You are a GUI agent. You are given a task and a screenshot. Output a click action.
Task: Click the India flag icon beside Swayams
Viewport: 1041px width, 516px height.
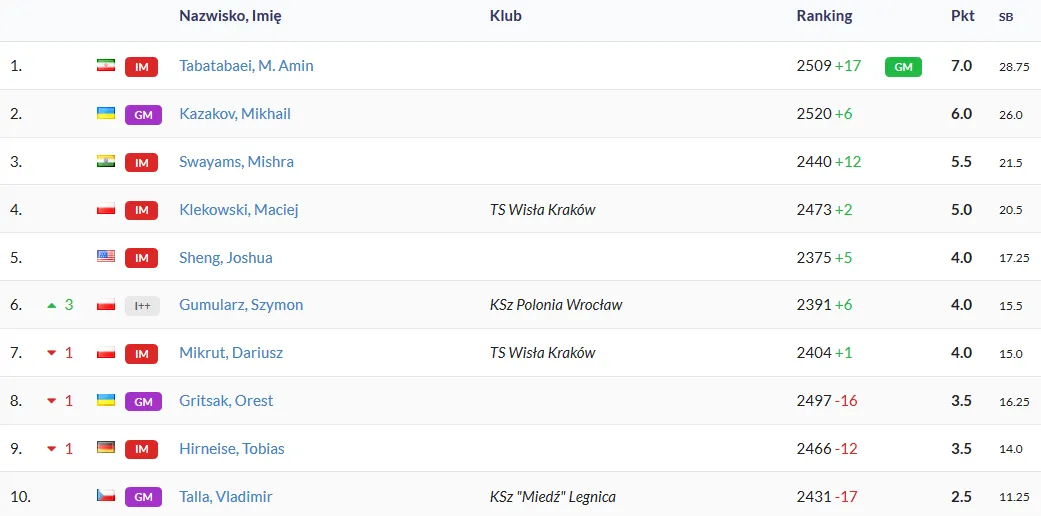click(x=106, y=161)
